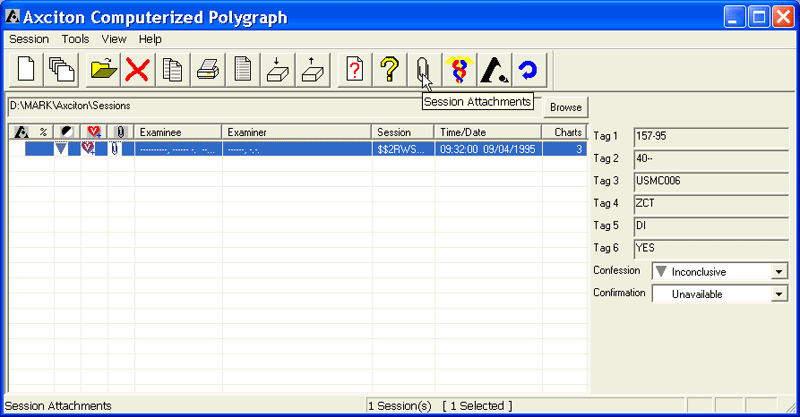The height and width of the screenshot is (417, 800).
Task: Click the arrow-up-from-disk export icon
Action: pos(313,69)
